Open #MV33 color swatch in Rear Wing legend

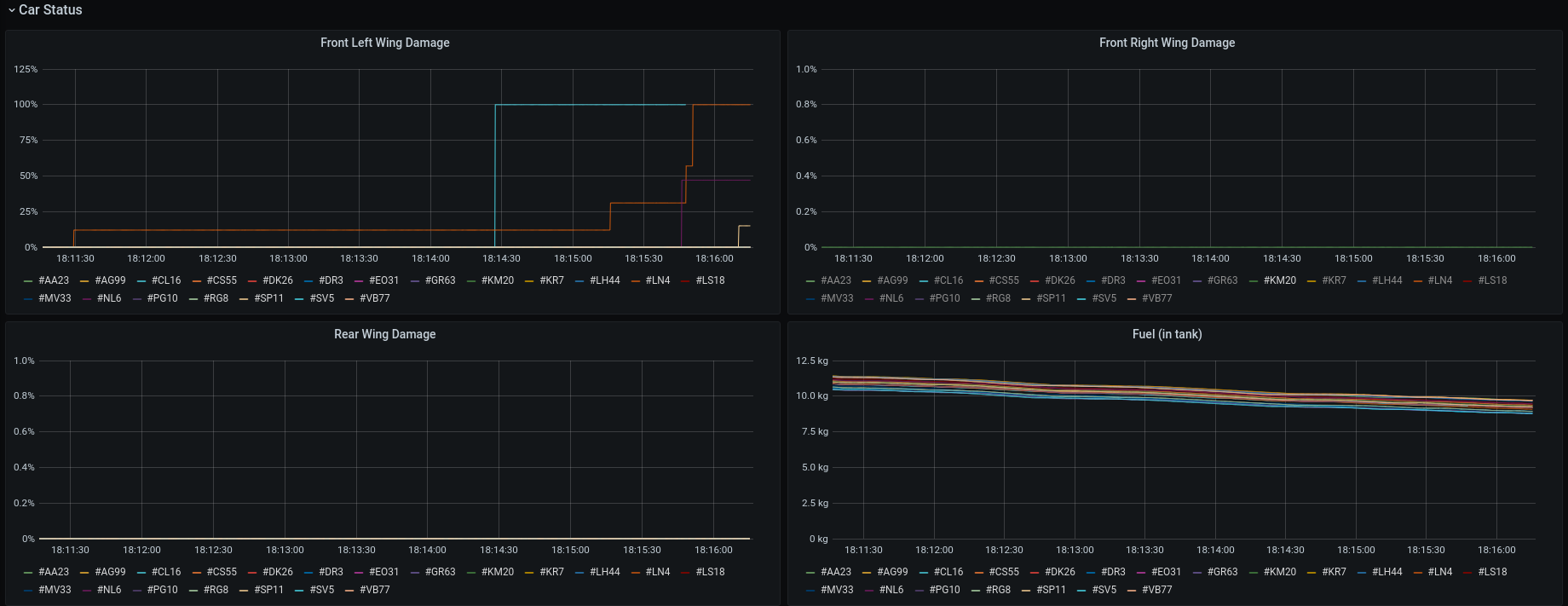point(28,591)
